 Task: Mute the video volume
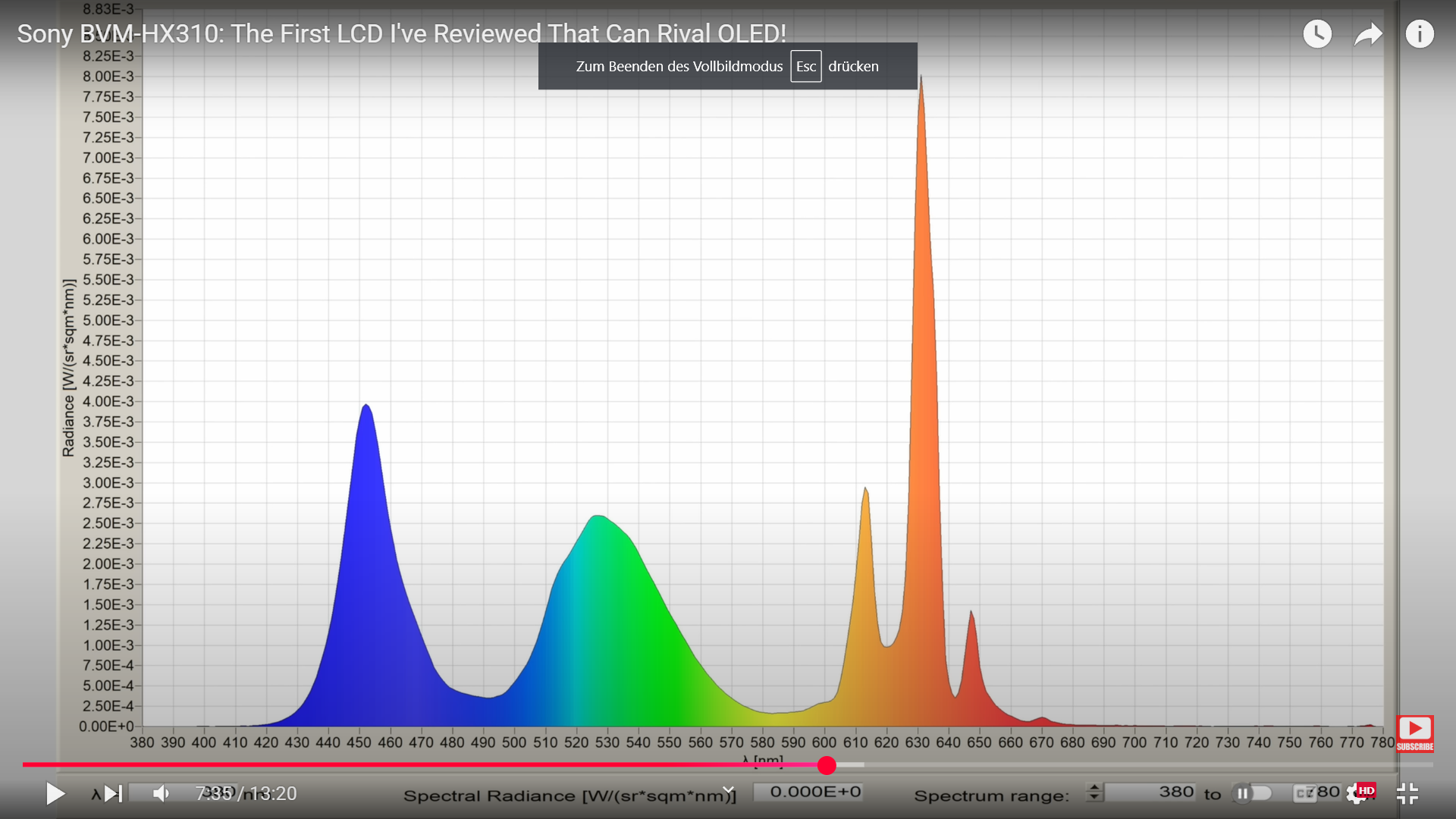pyautogui.click(x=161, y=794)
